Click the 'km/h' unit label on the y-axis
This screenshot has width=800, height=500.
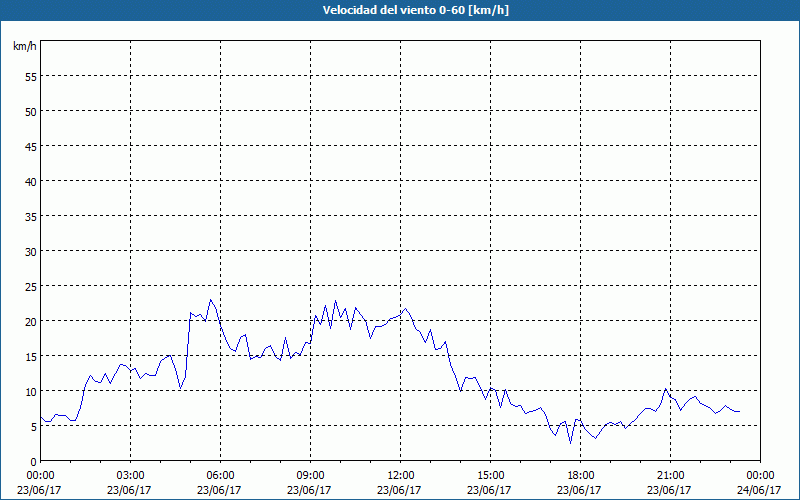pos(25,46)
